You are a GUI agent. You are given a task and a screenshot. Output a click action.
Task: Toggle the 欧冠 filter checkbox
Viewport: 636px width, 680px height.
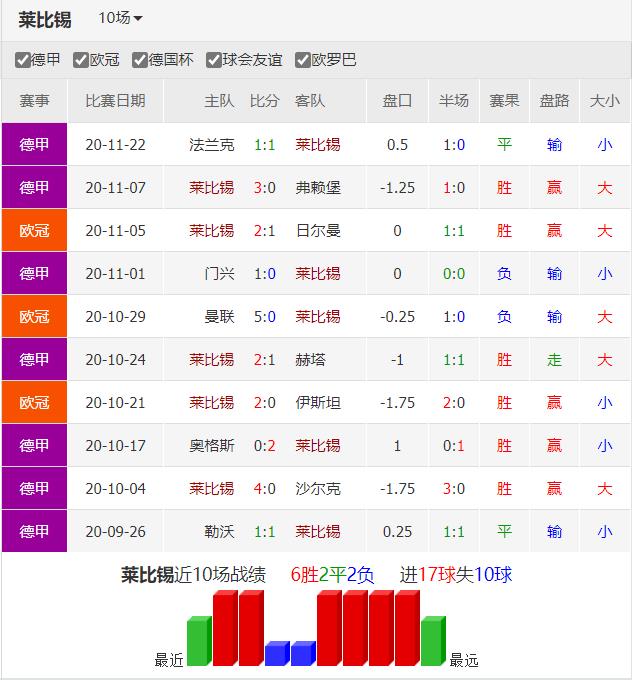coord(82,60)
